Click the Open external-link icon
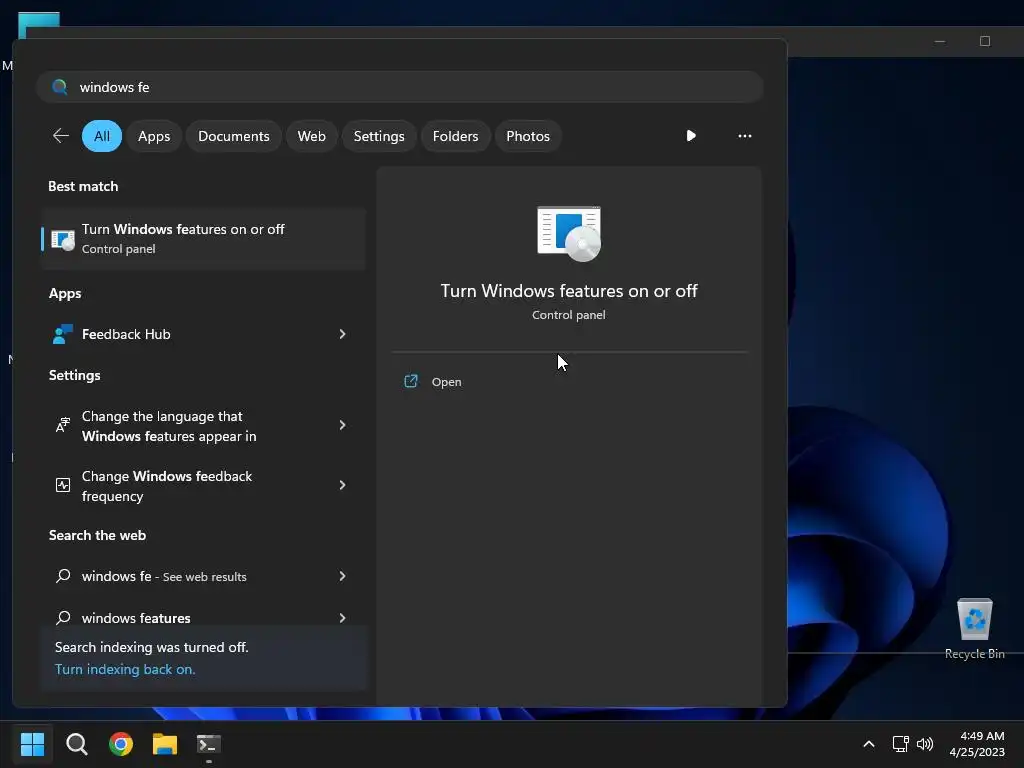The width and height of the screenshot is (1024, 768). point(411,381)
